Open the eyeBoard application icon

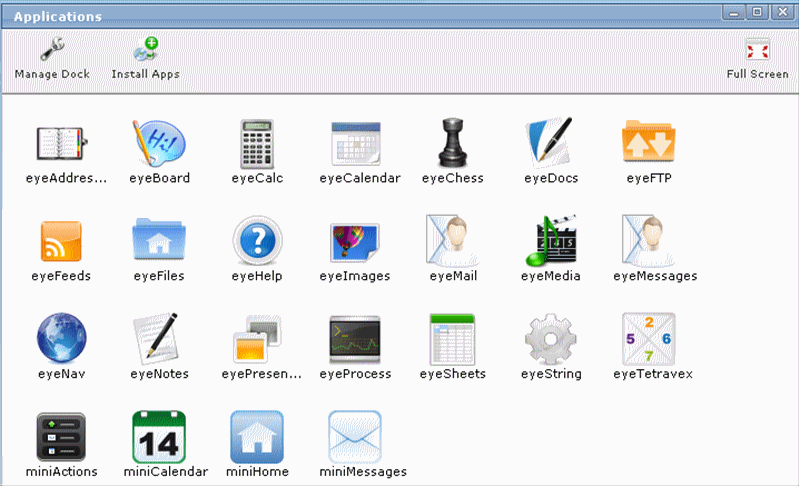tap(159, 145)
